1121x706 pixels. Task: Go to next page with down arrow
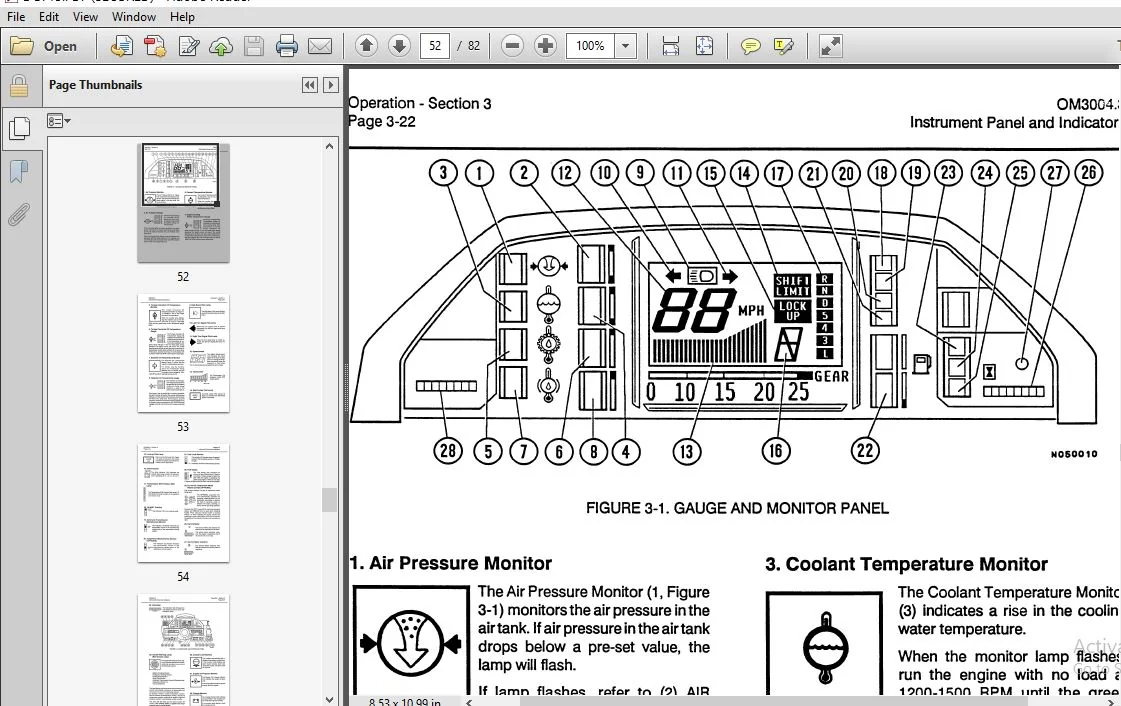pyautogui.click(x=399, y=46)
